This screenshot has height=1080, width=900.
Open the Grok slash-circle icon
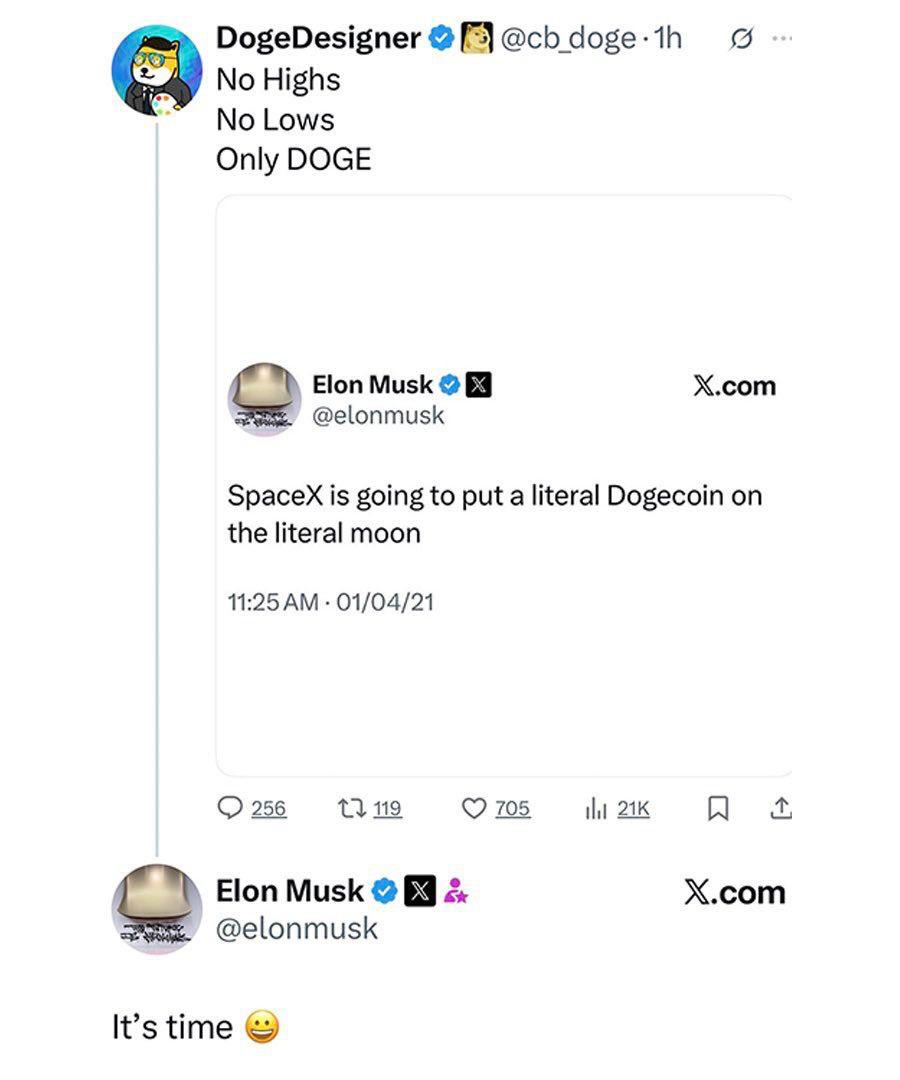click(x=741, y=40)
